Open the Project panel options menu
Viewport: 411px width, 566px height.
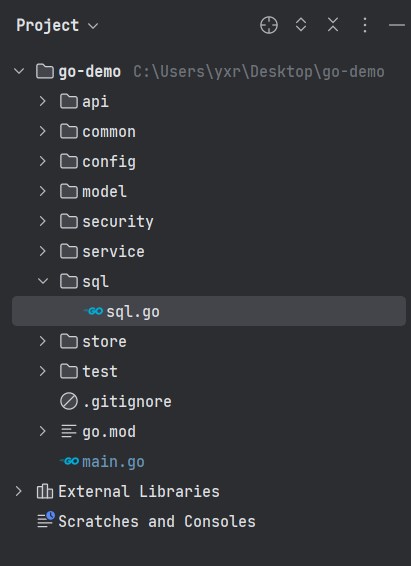[x=365, y=25]
